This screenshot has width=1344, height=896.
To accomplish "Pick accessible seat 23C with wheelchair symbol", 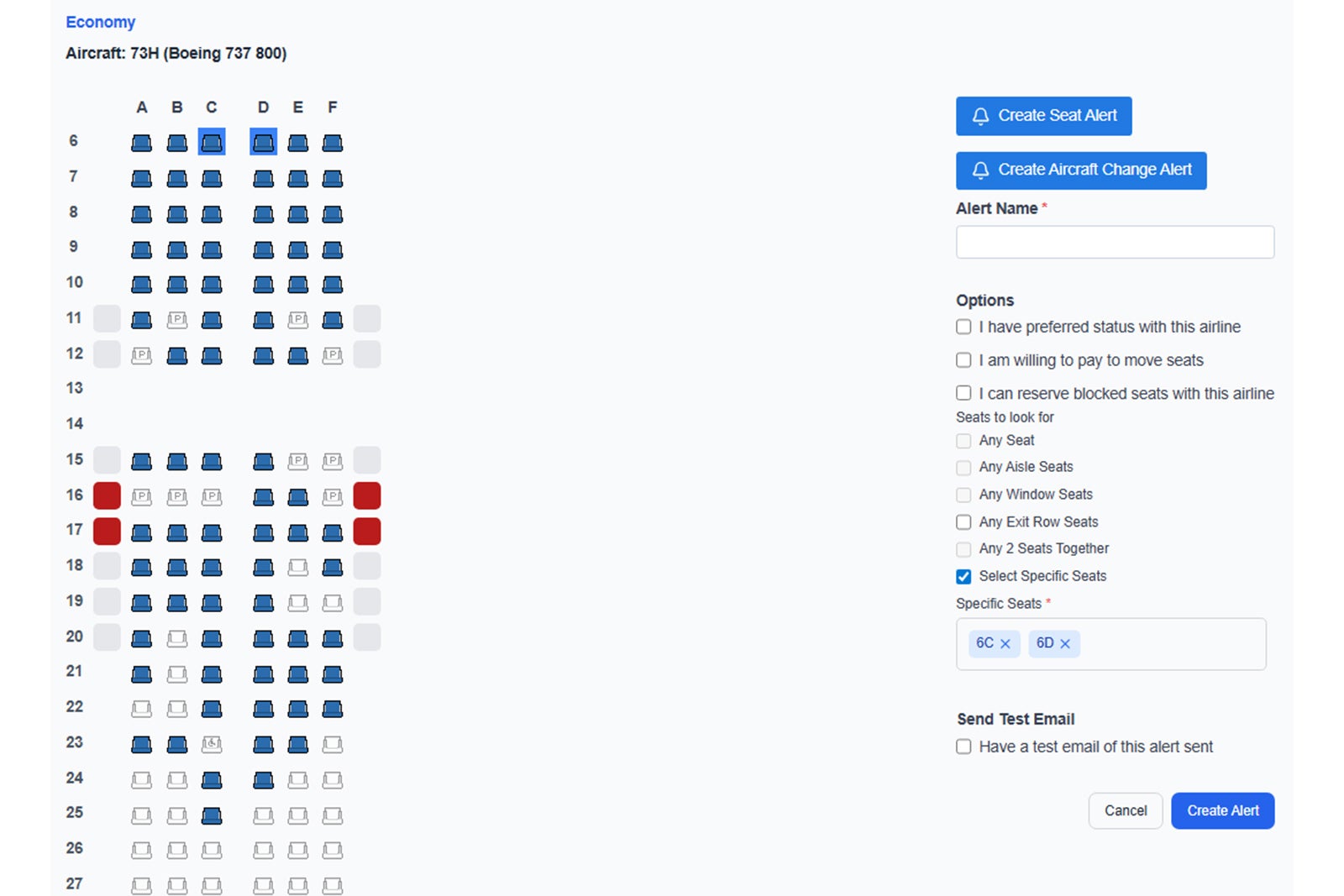I will (x=212, y=744).
